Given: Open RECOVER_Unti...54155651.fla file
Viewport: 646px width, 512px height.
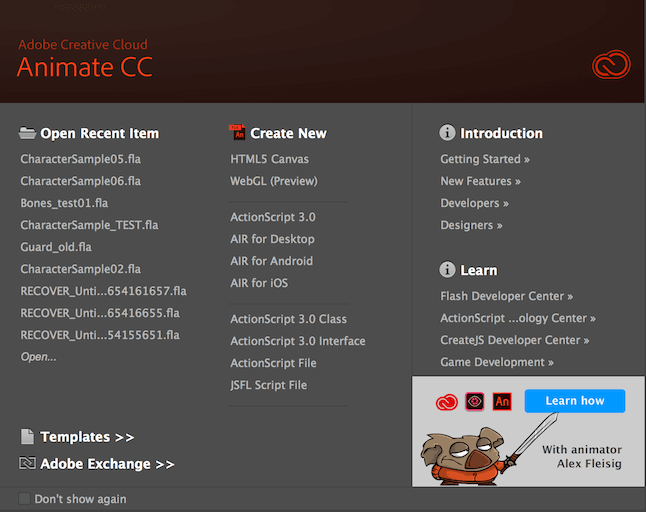Looking at the screenshot, I should click(x=100, y=335).
